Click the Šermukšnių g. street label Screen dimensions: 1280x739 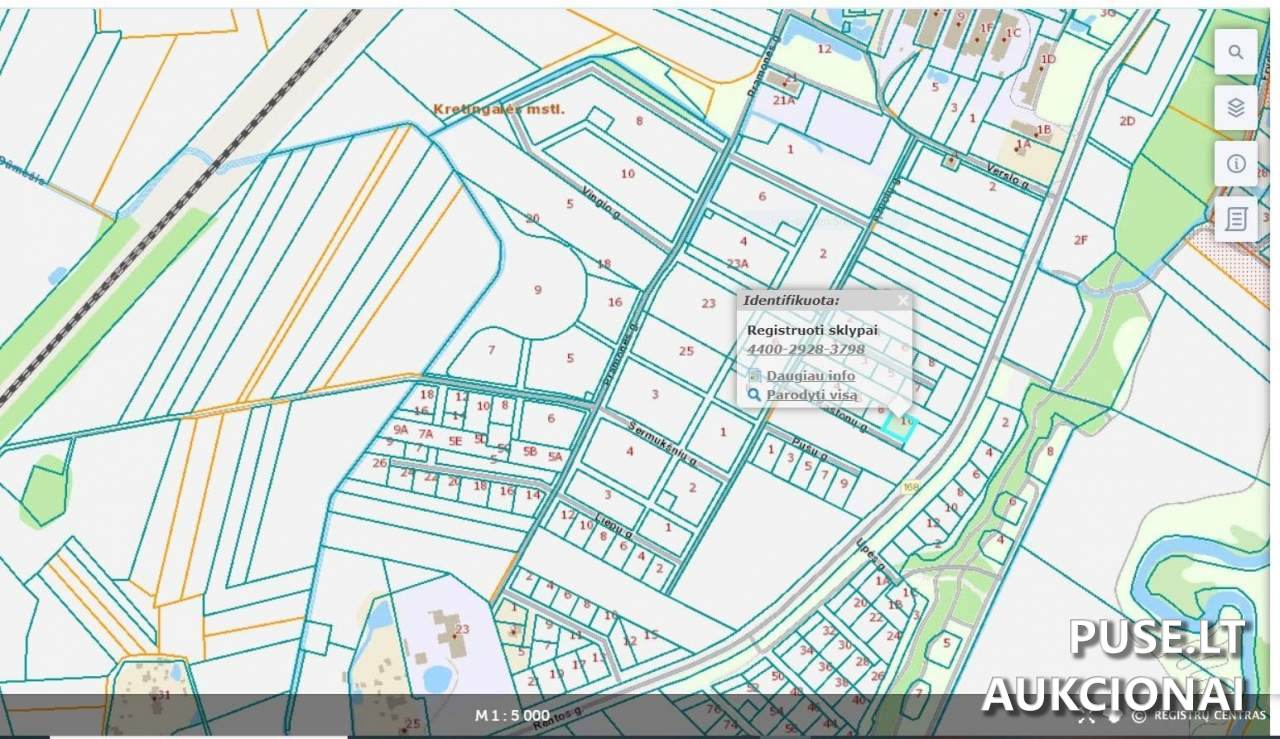662,443
